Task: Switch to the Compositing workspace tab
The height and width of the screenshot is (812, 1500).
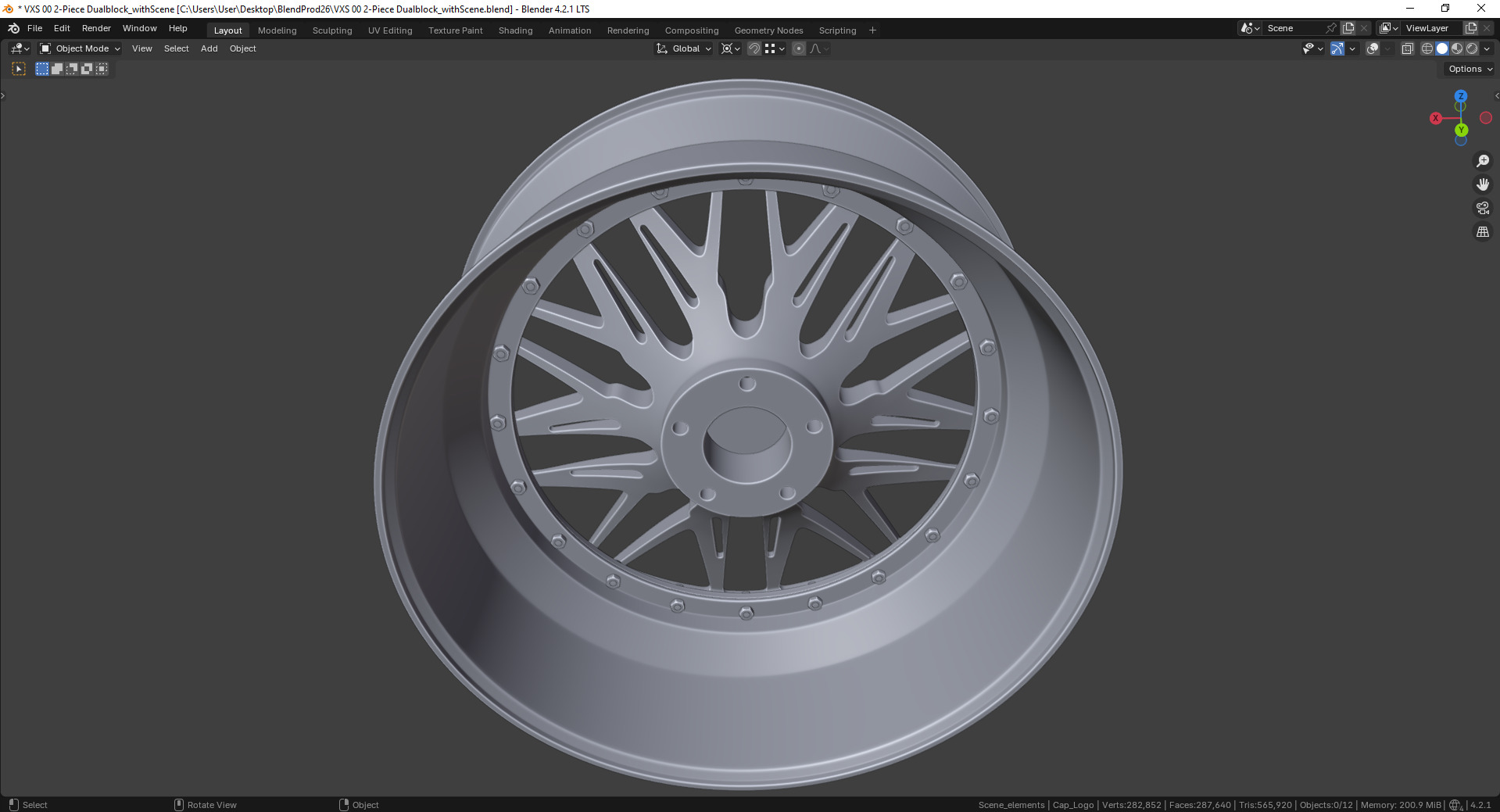Action: point(691,30)
